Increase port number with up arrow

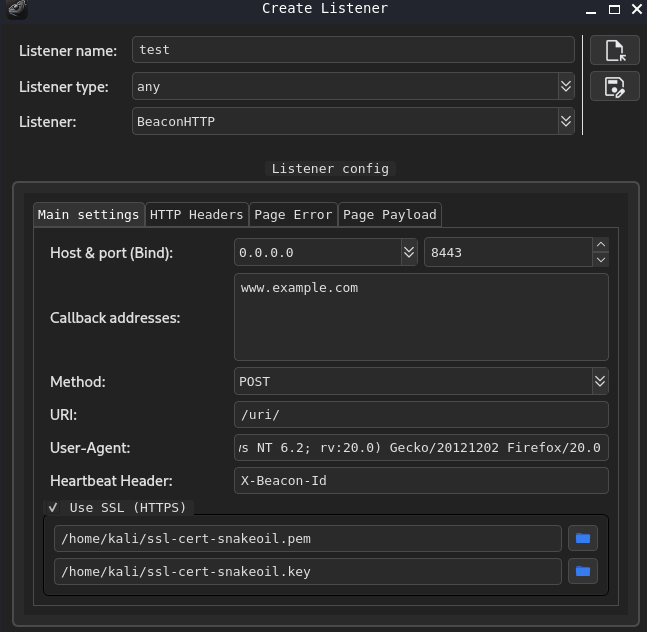(600, 245)
